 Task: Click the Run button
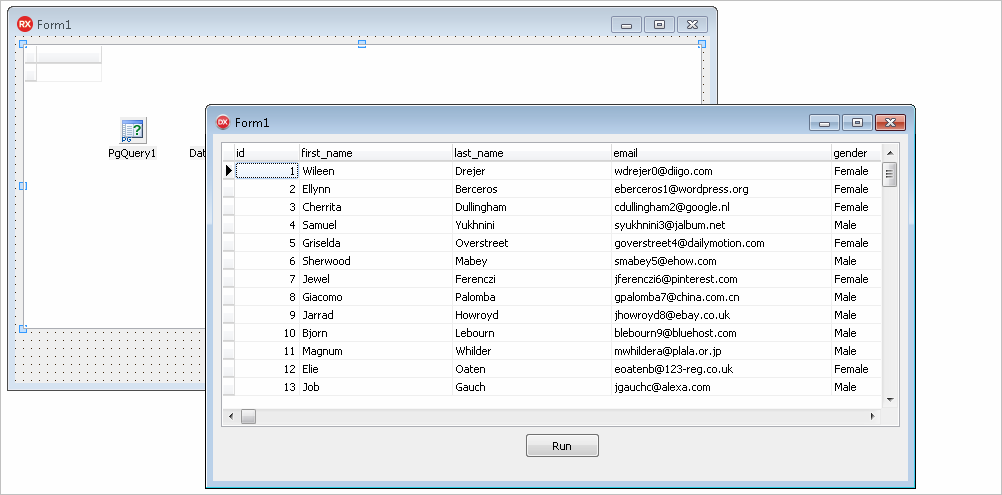click(x=562, y=446)
